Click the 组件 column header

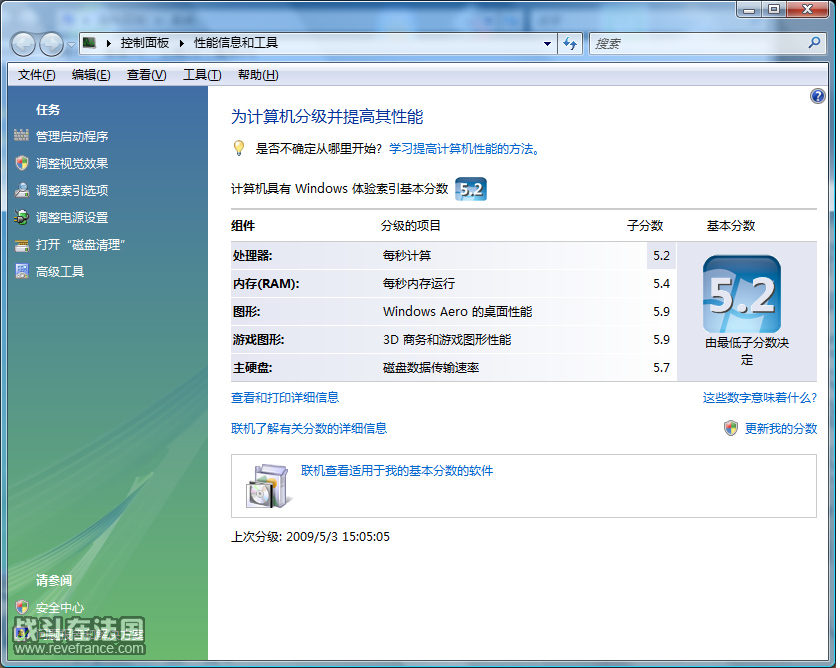coord(243,226)
